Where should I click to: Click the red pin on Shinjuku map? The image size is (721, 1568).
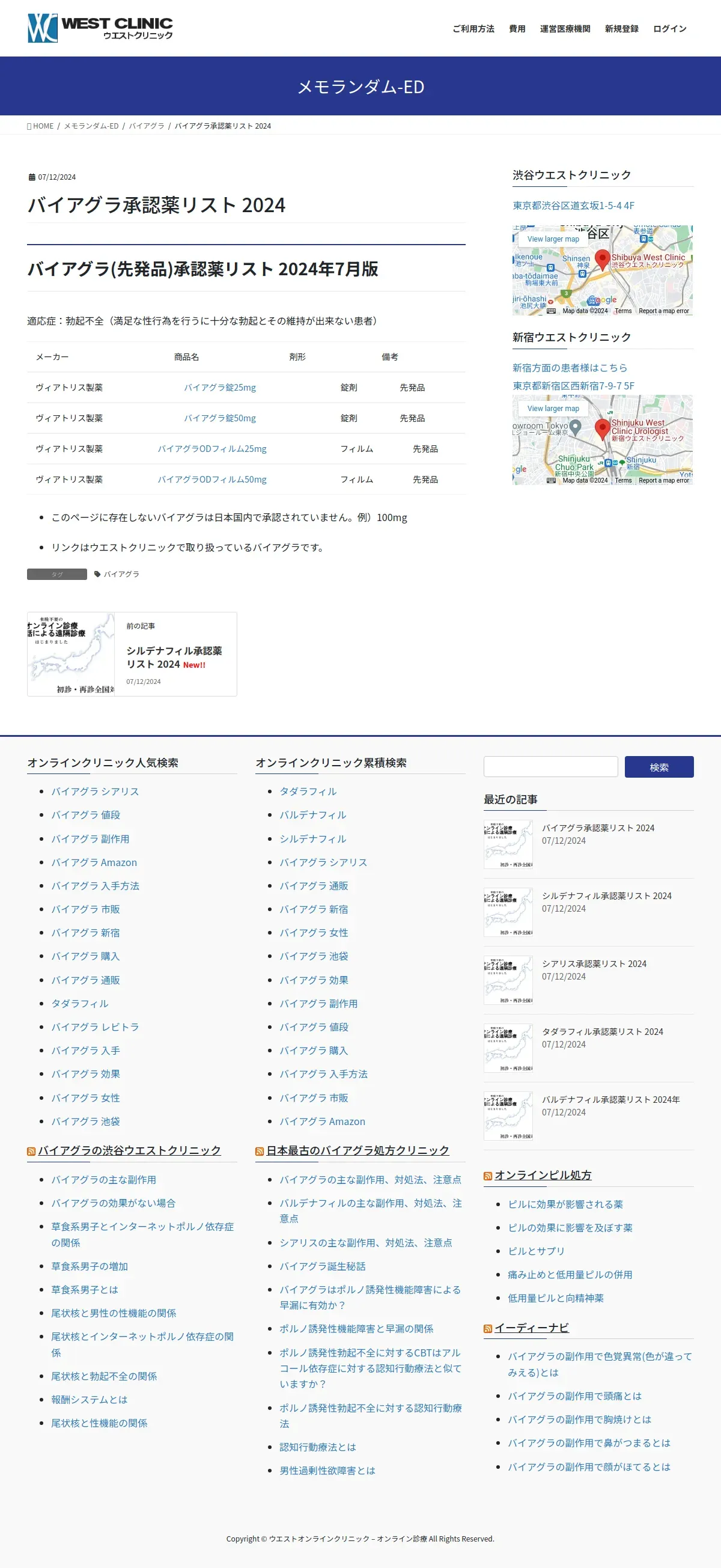coord(603,430)
